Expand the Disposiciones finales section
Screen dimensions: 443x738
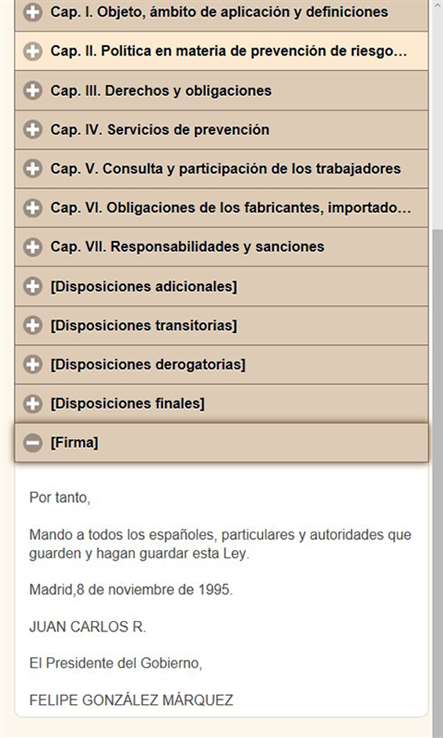(x=221, y=403)
